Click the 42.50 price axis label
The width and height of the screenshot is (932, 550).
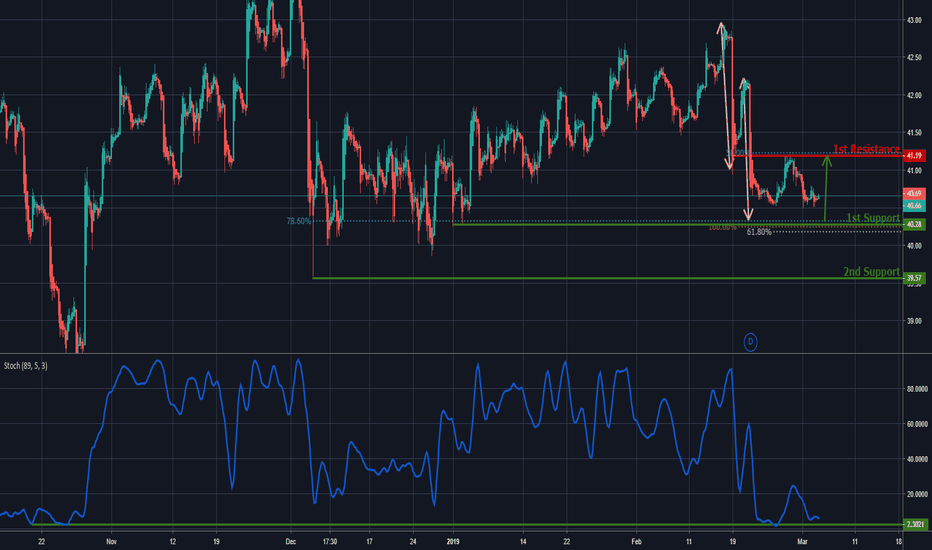[914, 58]
